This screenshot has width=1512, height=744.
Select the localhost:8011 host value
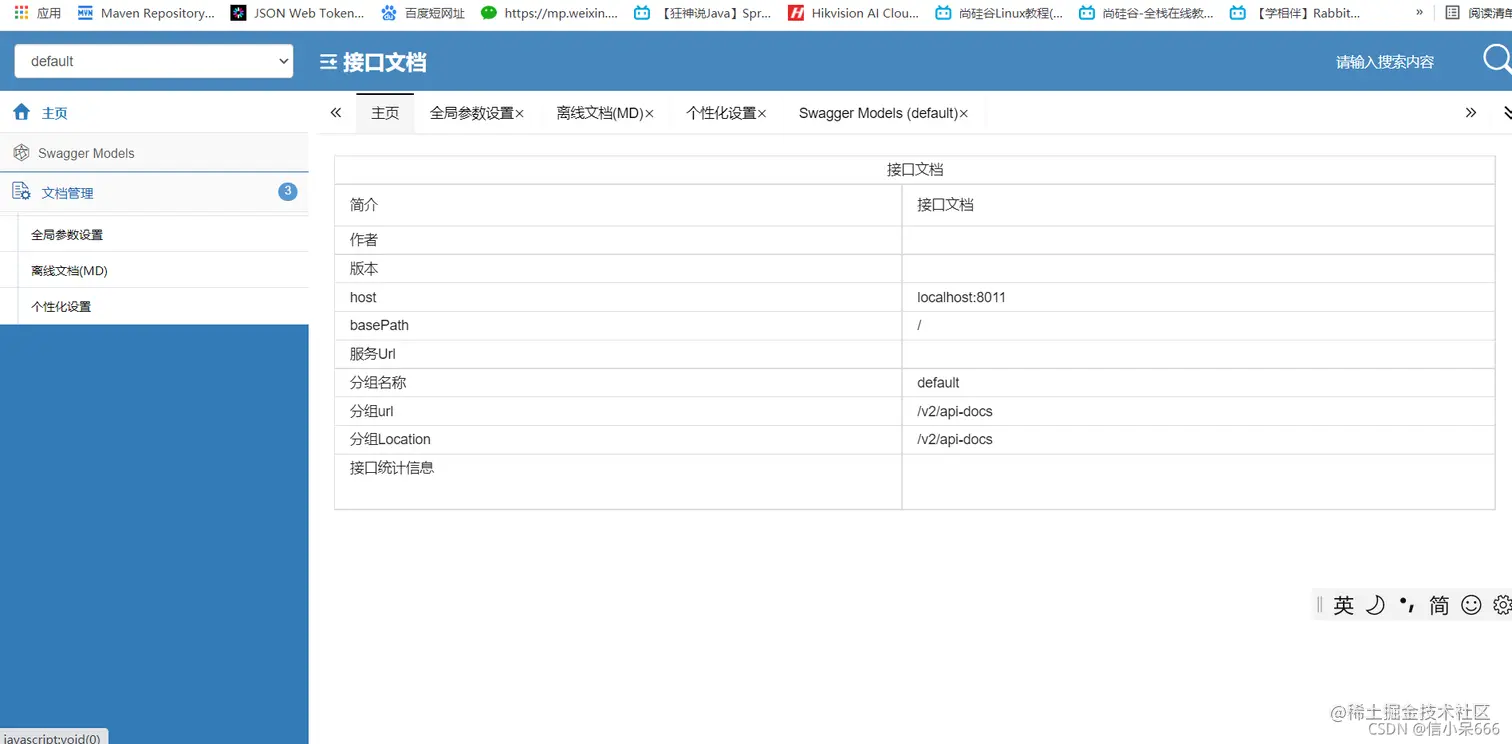961,297
